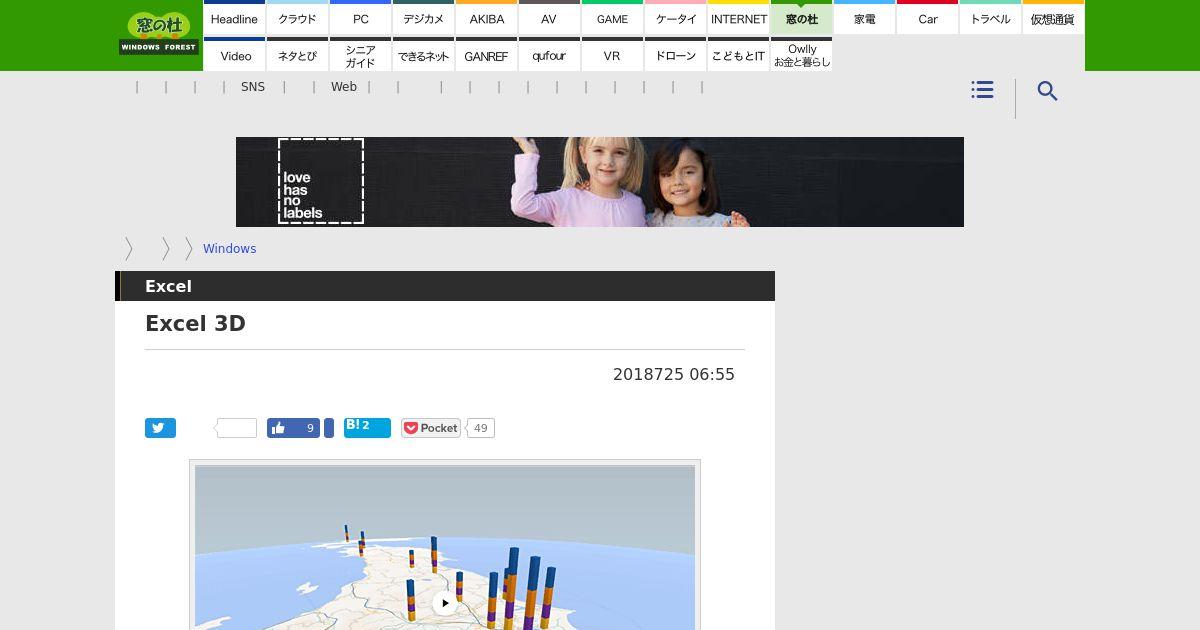The width and height of the screenshot is (1200, 630).
Task: Click the Pocket count bubble showing 49
Action: point(481,428)
